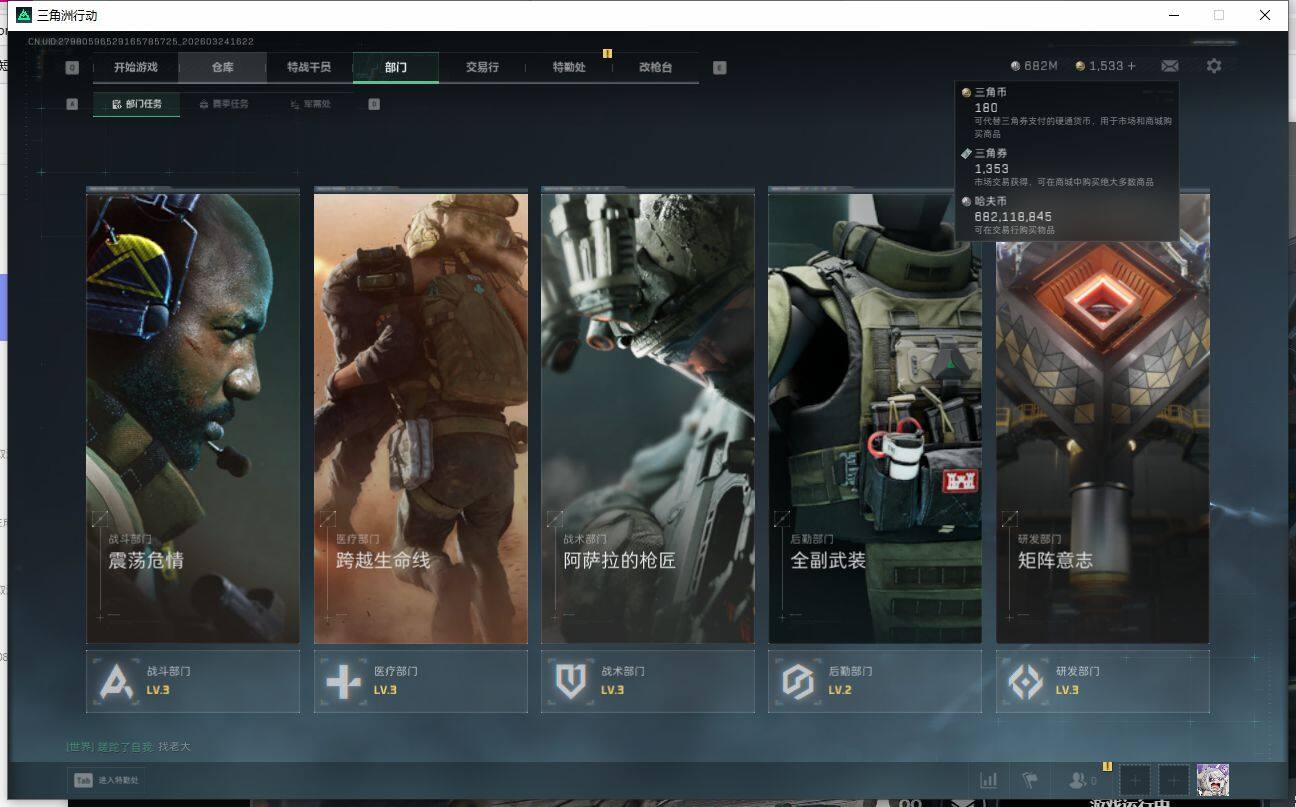Viewport: 1296px width, 807px height.
Task: Open the friends list icon
Action: point(1080,780)
